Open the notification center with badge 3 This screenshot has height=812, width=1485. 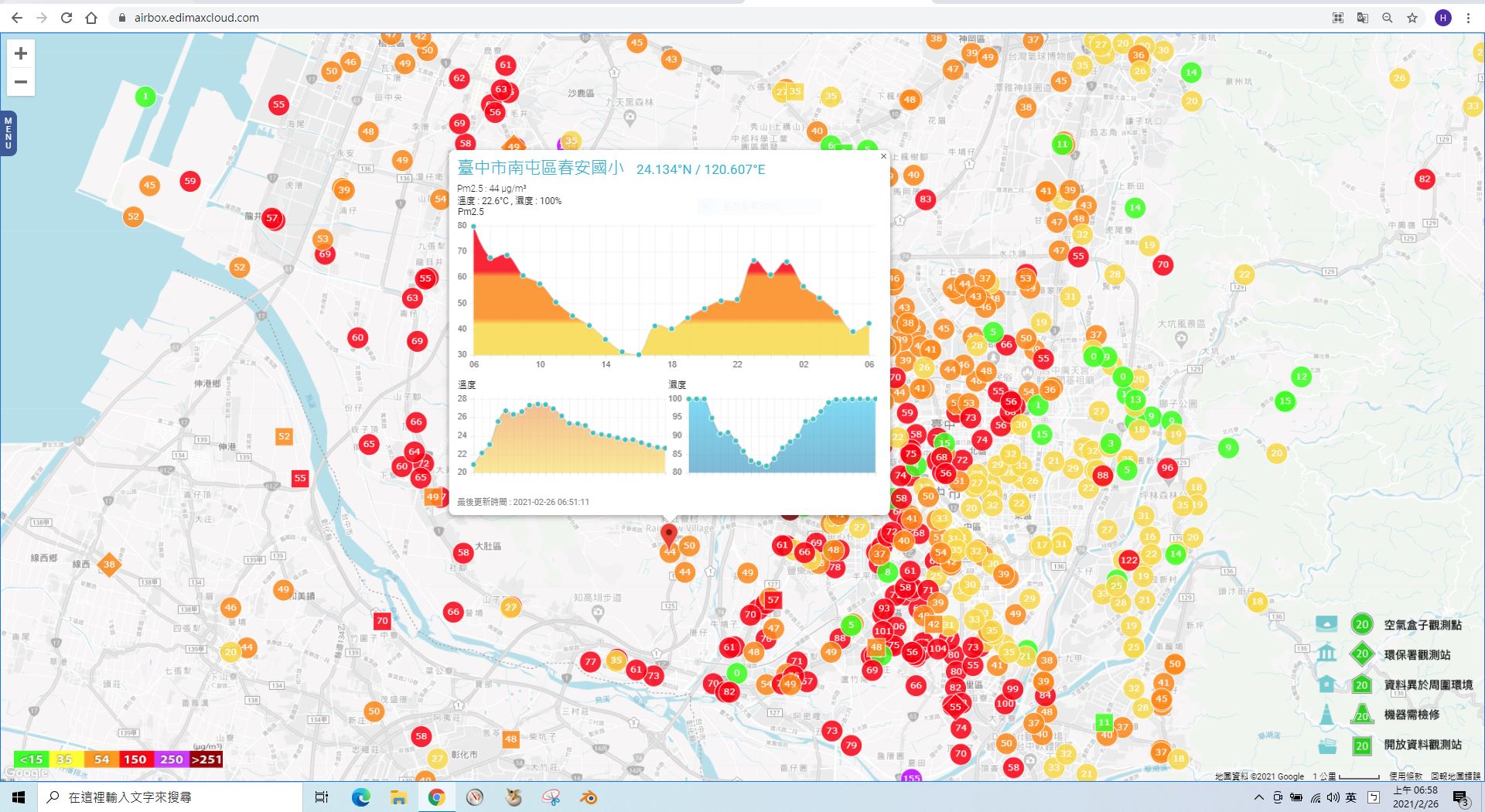click(x=1460, y=798)
